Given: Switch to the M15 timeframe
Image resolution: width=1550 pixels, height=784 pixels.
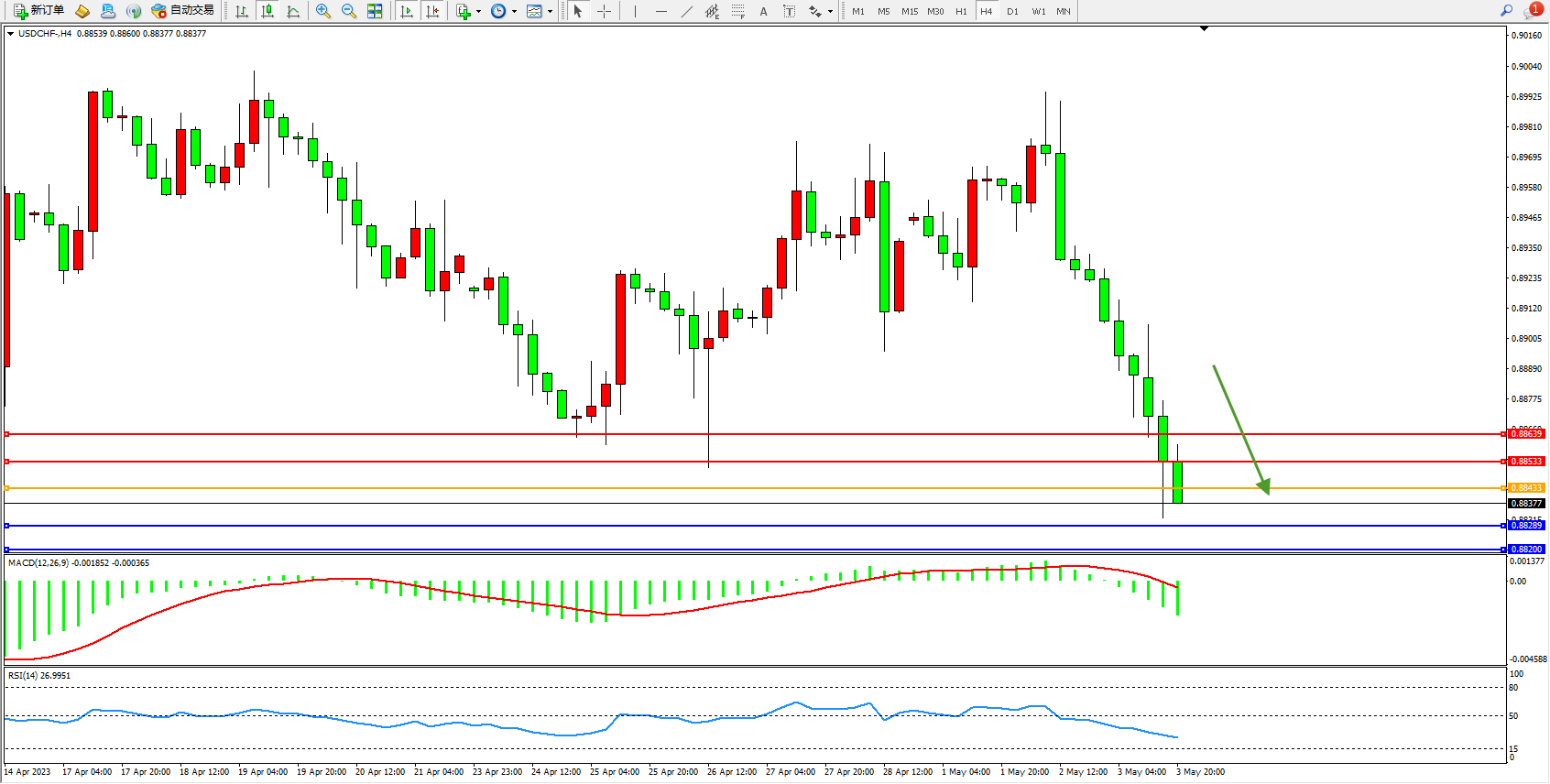Looking at the screenshot, I should (909, 11).
